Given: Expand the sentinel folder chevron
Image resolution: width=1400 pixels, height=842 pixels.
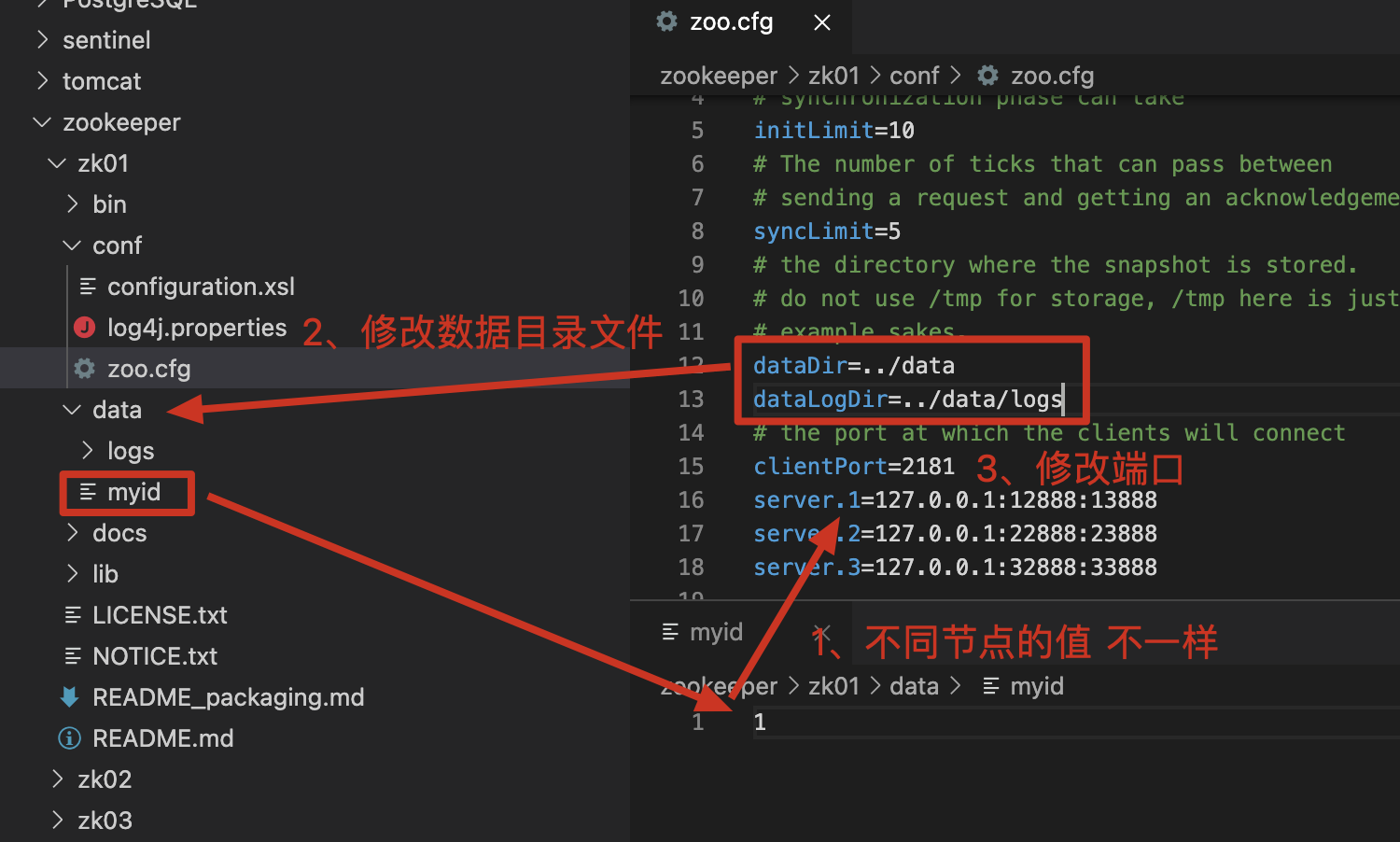Looking at the screenshot, I should pos(42,39).
